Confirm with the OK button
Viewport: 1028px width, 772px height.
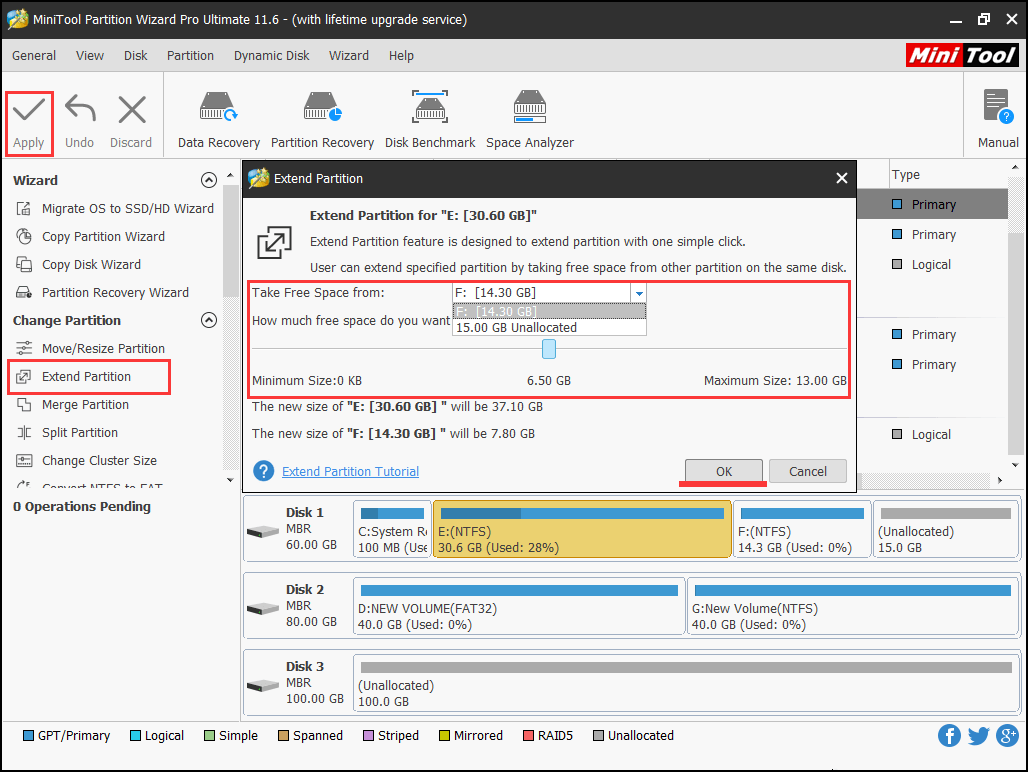pos(724,471)
